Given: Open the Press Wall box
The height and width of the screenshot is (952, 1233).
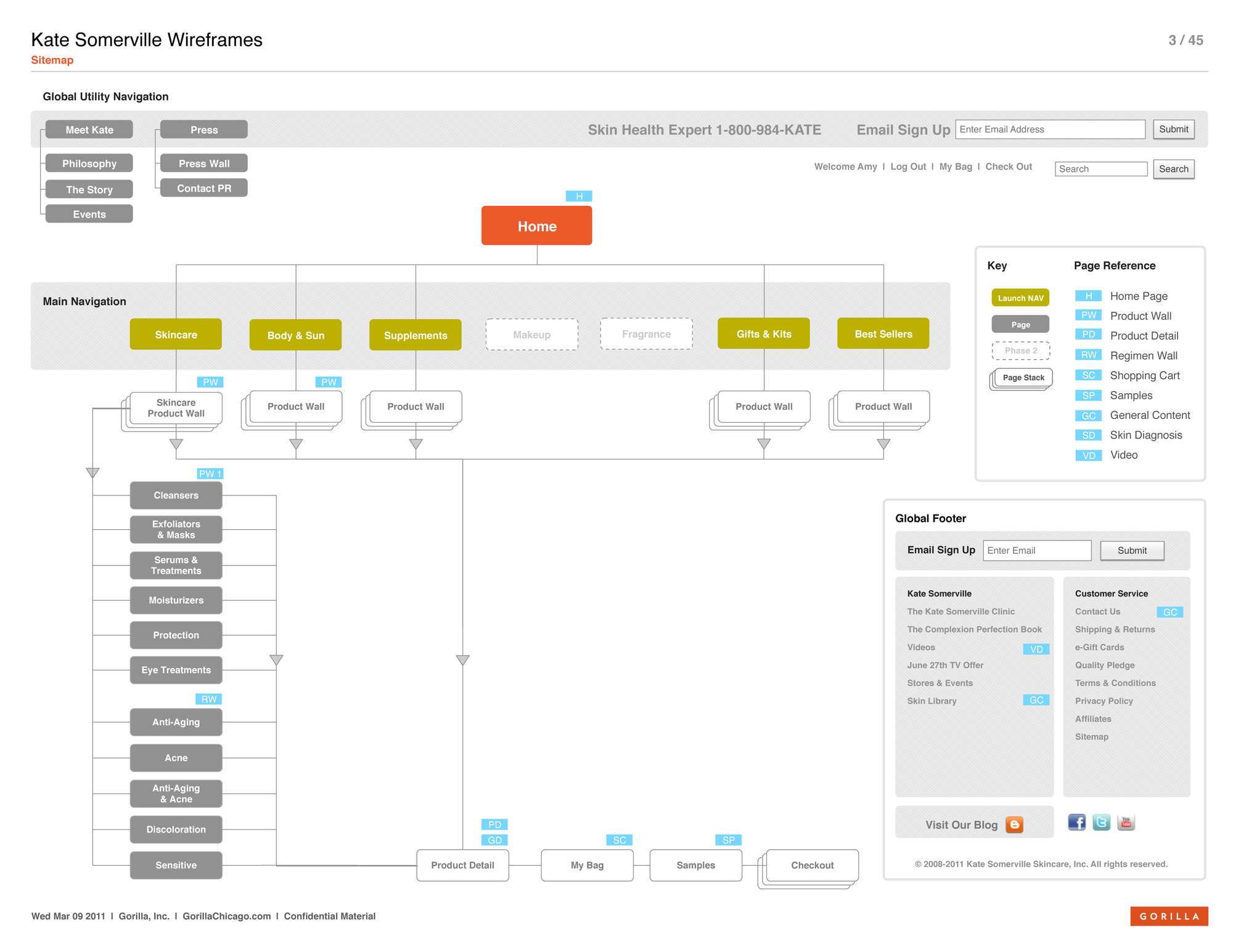Looking at the screenshot, I should tap(204, 163).
